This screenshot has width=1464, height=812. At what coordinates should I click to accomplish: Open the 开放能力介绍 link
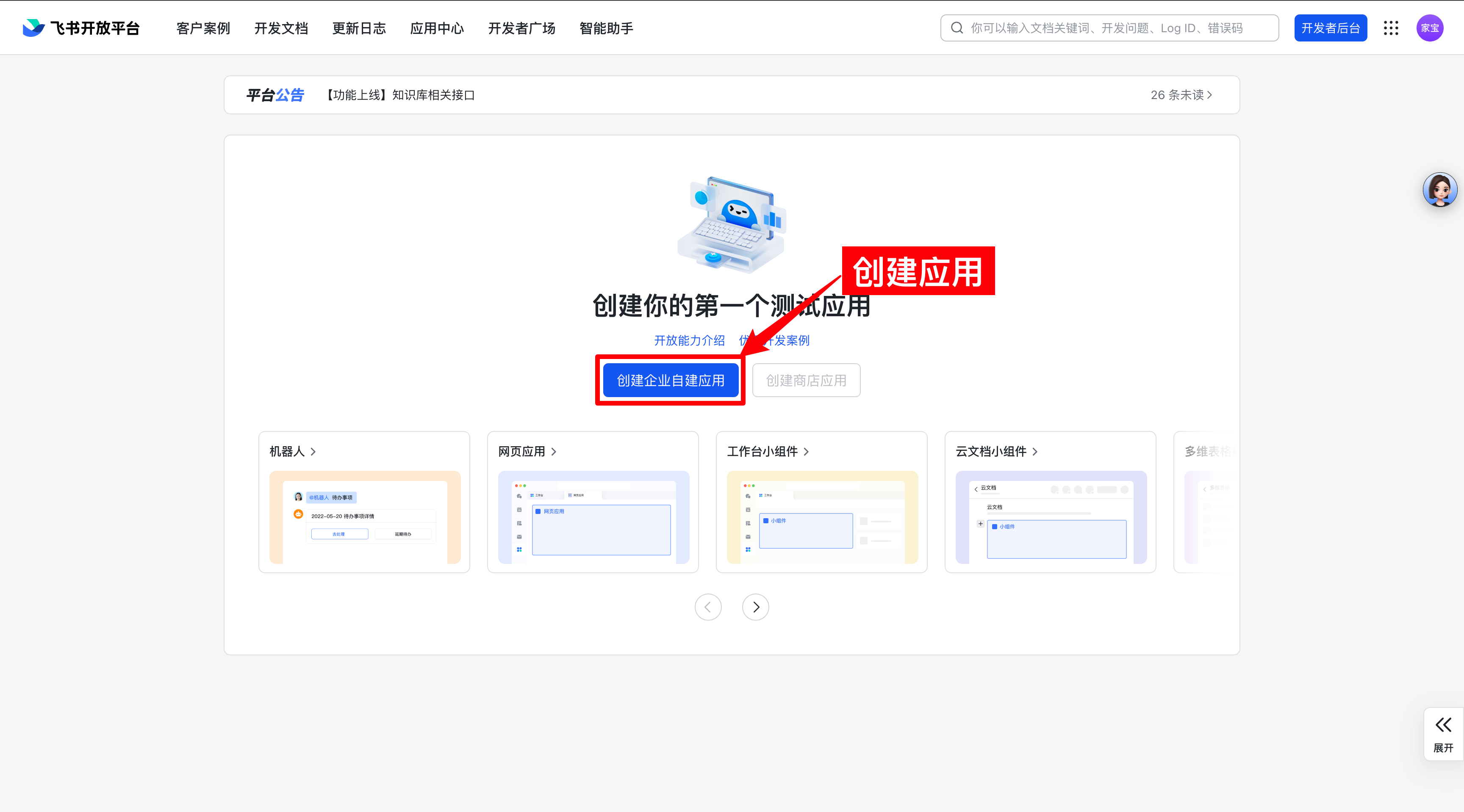[x=689, y=340]
